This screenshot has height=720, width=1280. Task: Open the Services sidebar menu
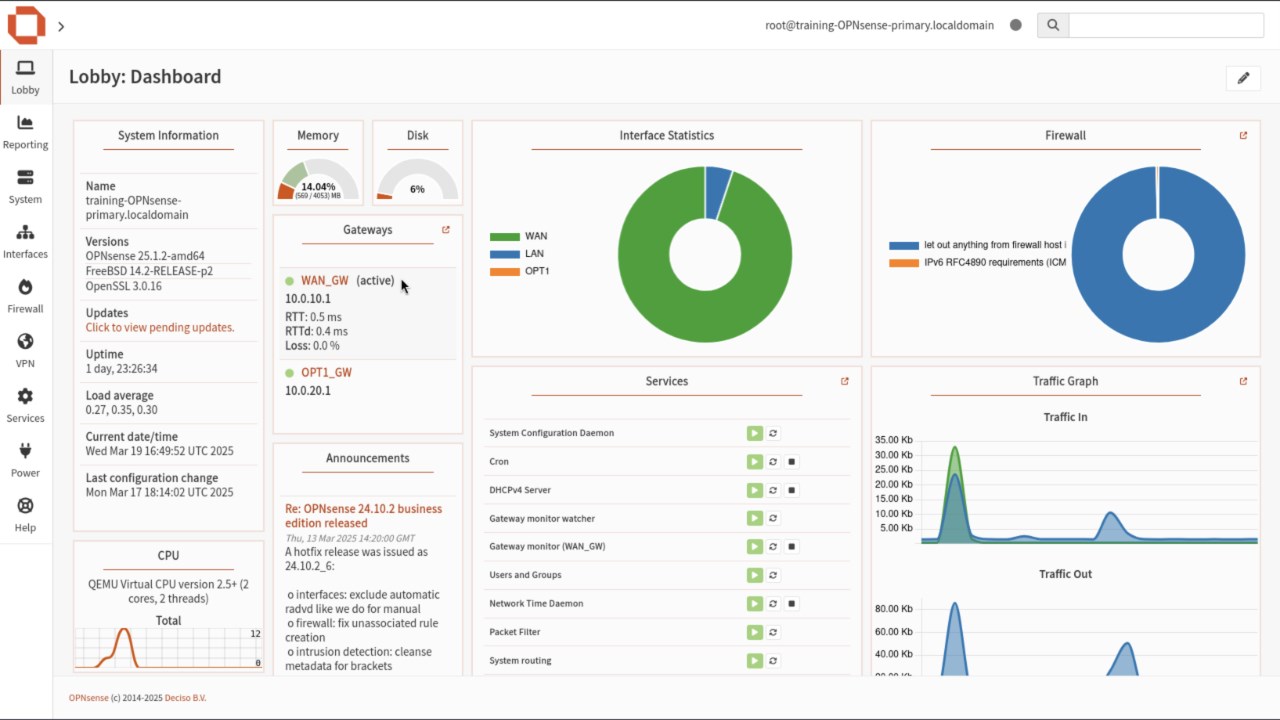pyautogui.click(x=26, y=405)
